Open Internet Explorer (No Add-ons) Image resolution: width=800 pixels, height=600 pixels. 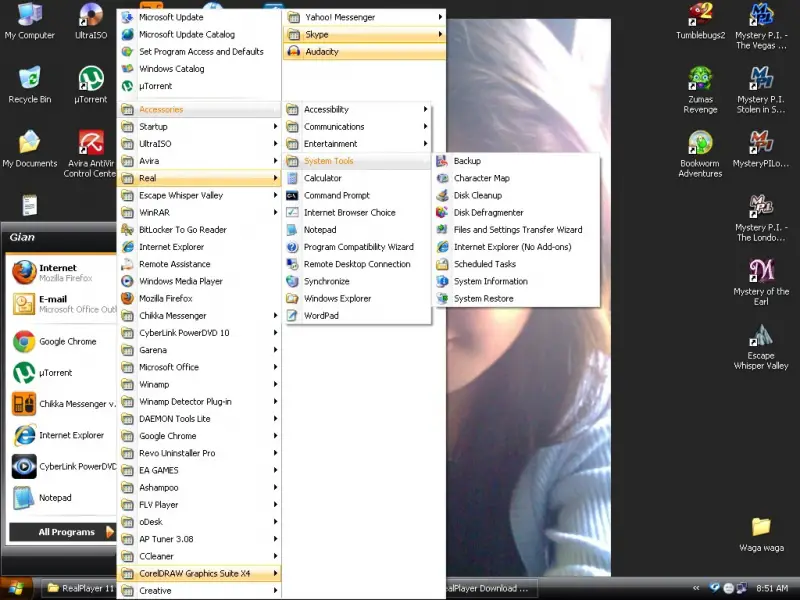pyautogui.click(x=515, y=247)
